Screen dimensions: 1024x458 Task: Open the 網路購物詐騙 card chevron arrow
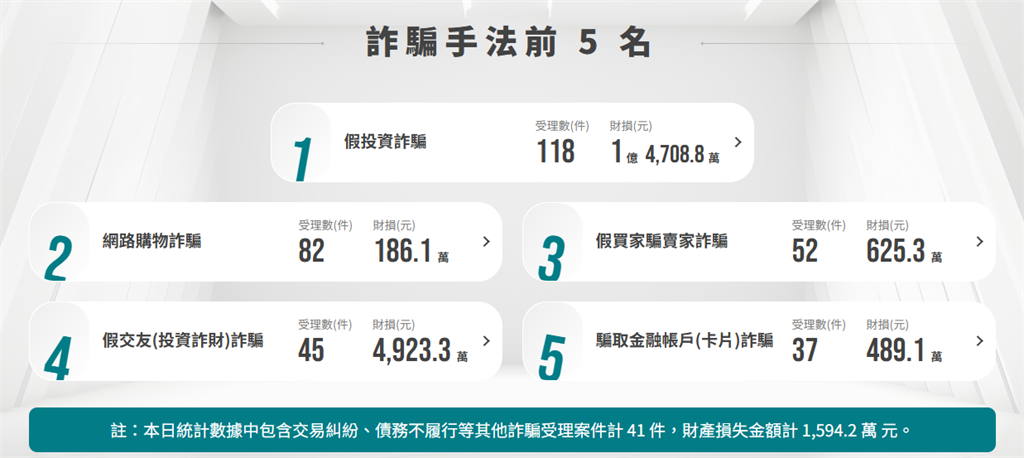click(x=486, y=241)
